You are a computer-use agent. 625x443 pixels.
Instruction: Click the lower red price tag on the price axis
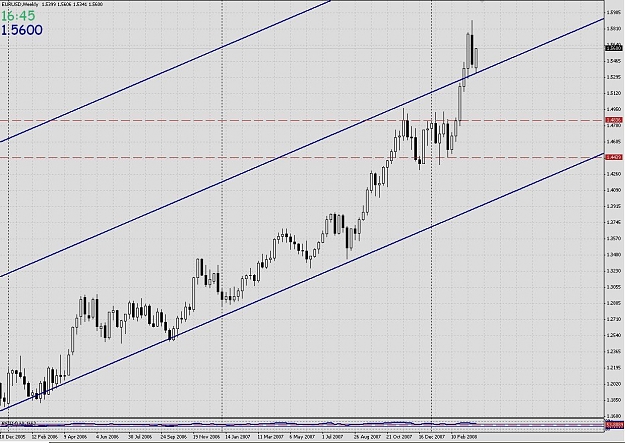coord(613,158)
